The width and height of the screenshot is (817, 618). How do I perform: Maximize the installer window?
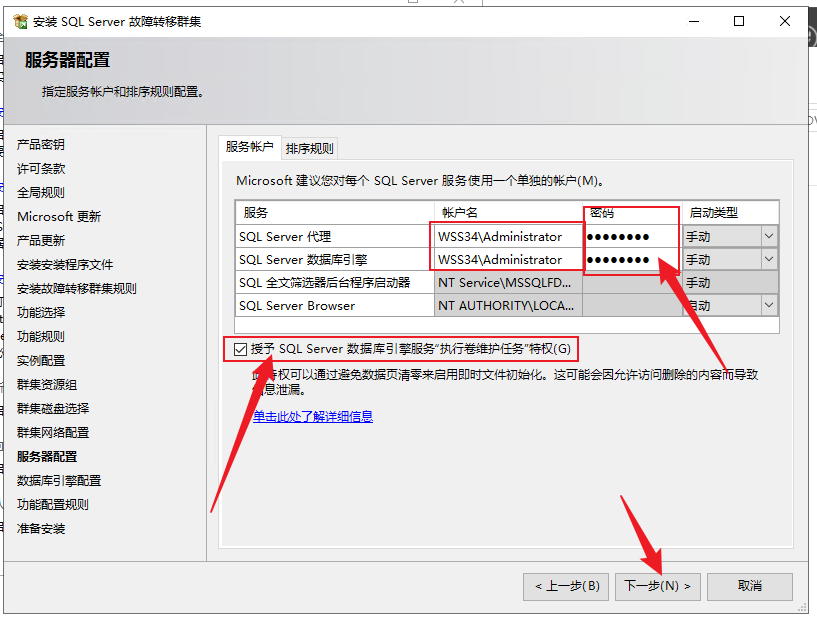tap(739, 21)
